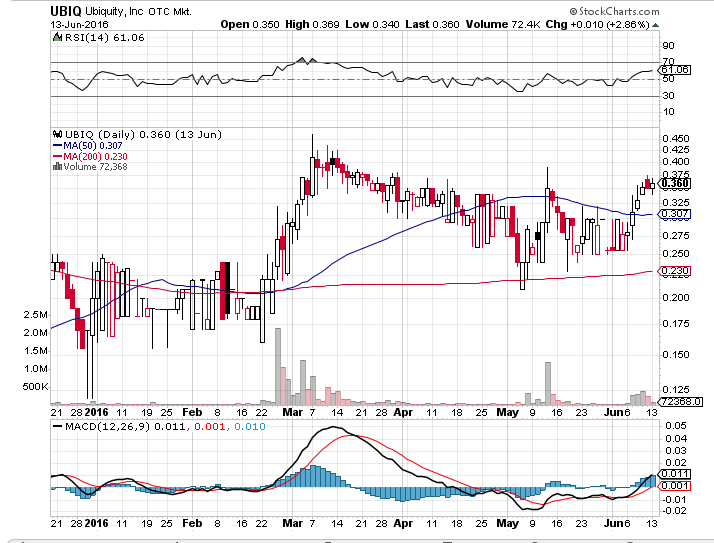Click the 0.001 MACD signal value tag
Screen dimensions: 714x543
pos(675,486)
